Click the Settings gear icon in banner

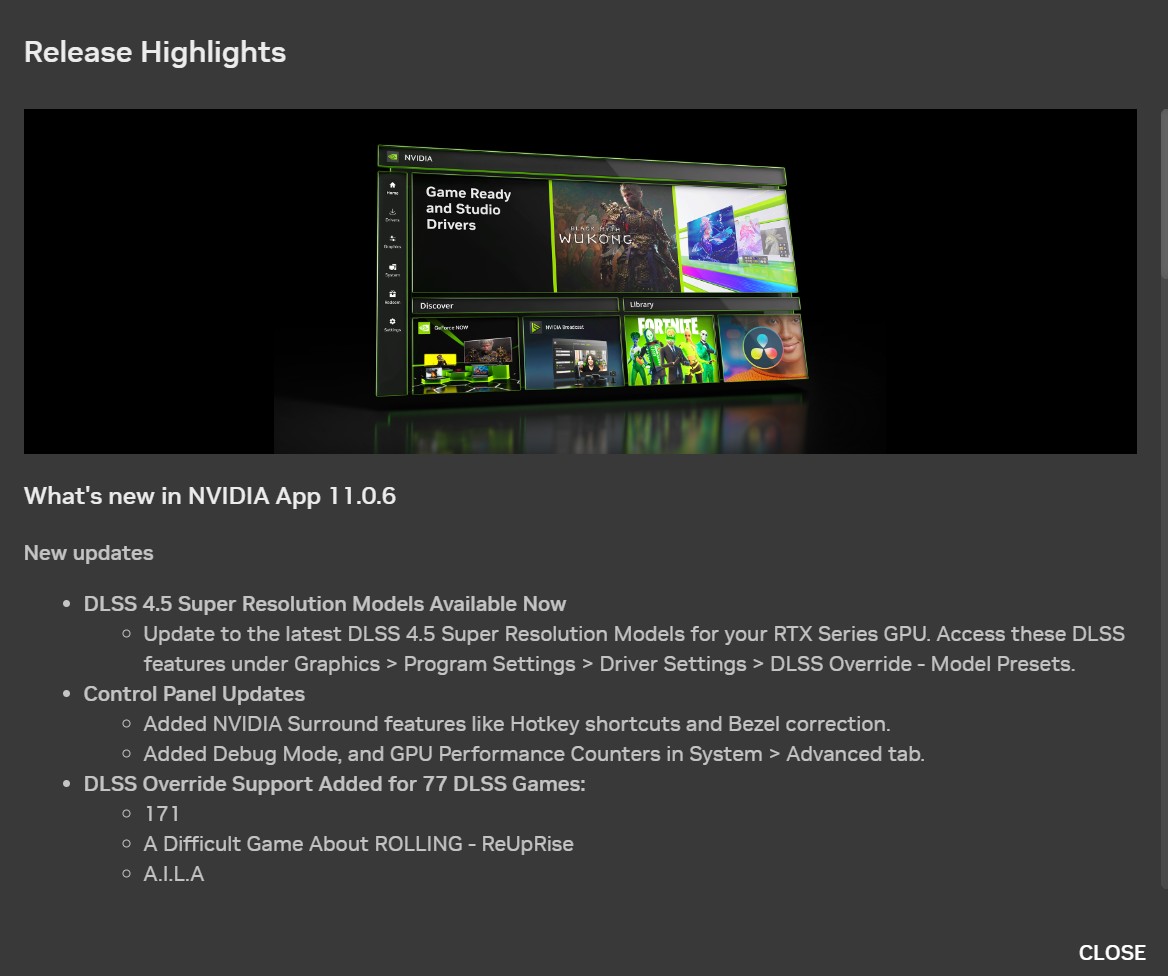click(392, 323)
